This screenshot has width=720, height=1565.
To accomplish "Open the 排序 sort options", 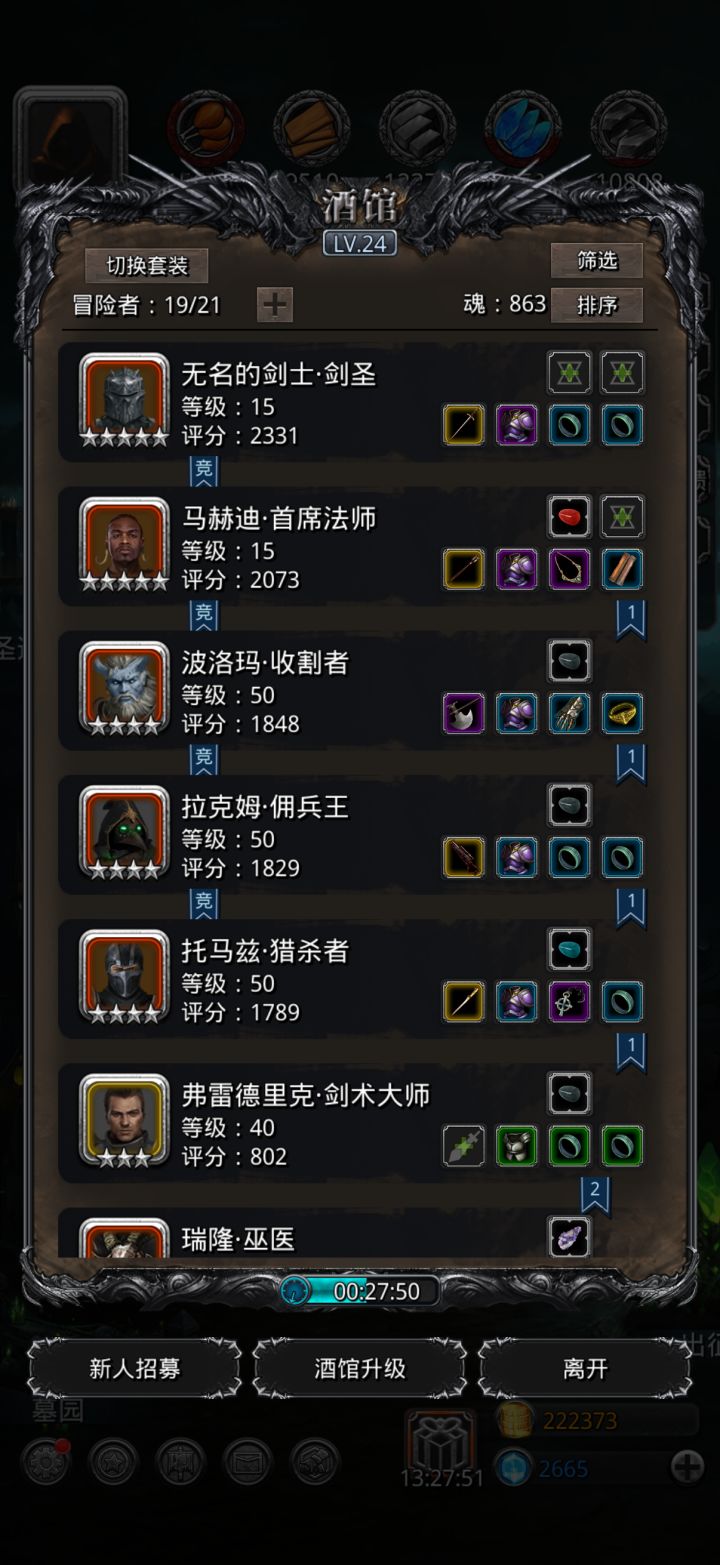I will point(597,305).
